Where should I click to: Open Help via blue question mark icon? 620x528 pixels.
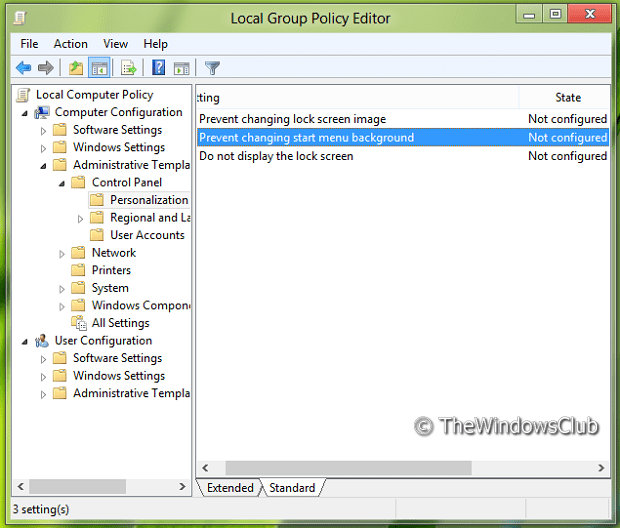point(159,68)
